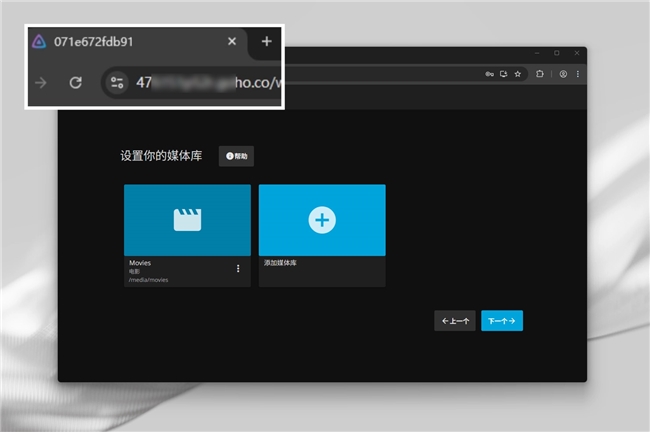This screenshot has height=432, width=650.
Task: Open the browser extensions puzzle icon
Action: click(540, 74)
